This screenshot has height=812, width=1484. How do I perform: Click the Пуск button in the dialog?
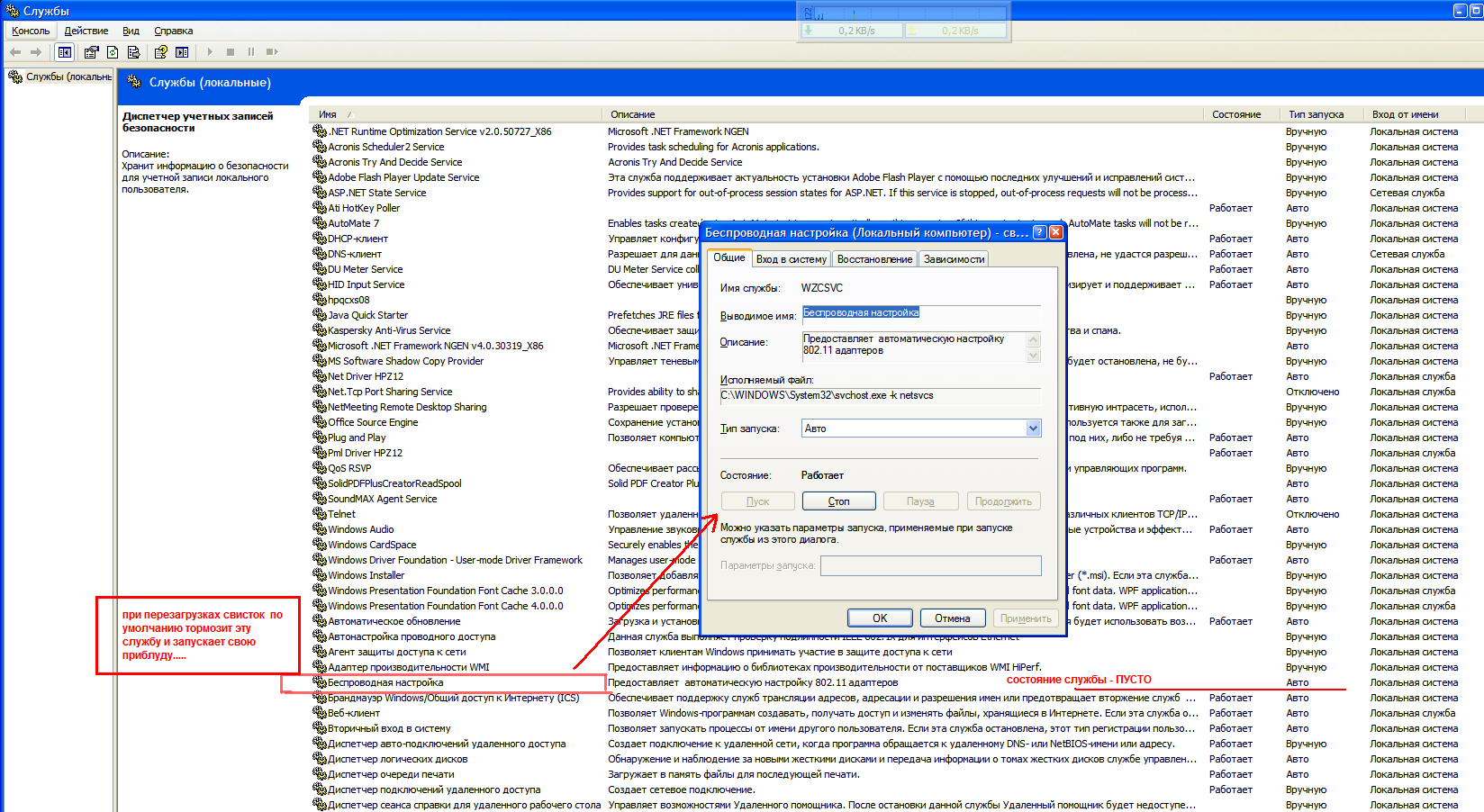click(x=757, y=501)
